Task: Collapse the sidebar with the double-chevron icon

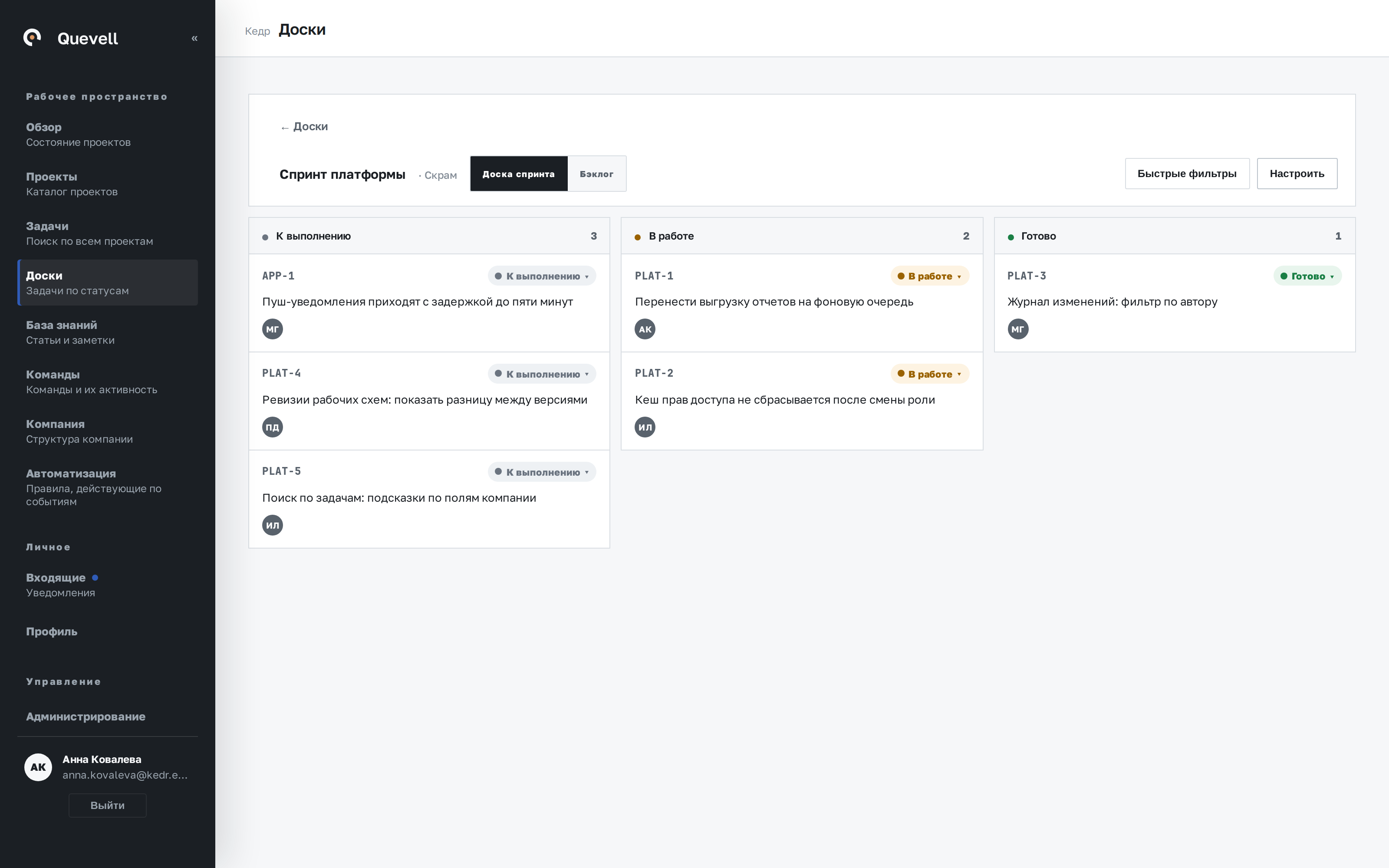Action: [x=194, y=39]
